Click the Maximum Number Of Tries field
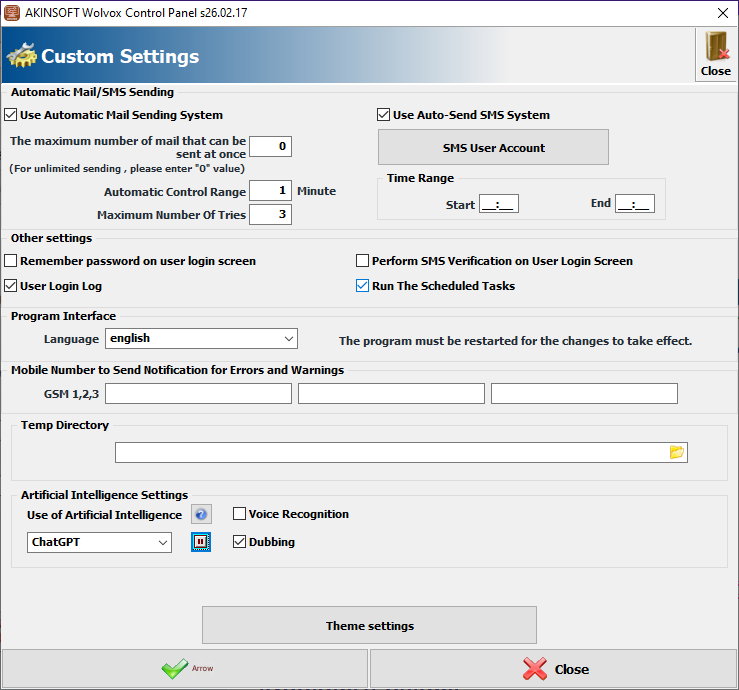The width and height of the screenshot is (739, 690). tap(271, 214)
